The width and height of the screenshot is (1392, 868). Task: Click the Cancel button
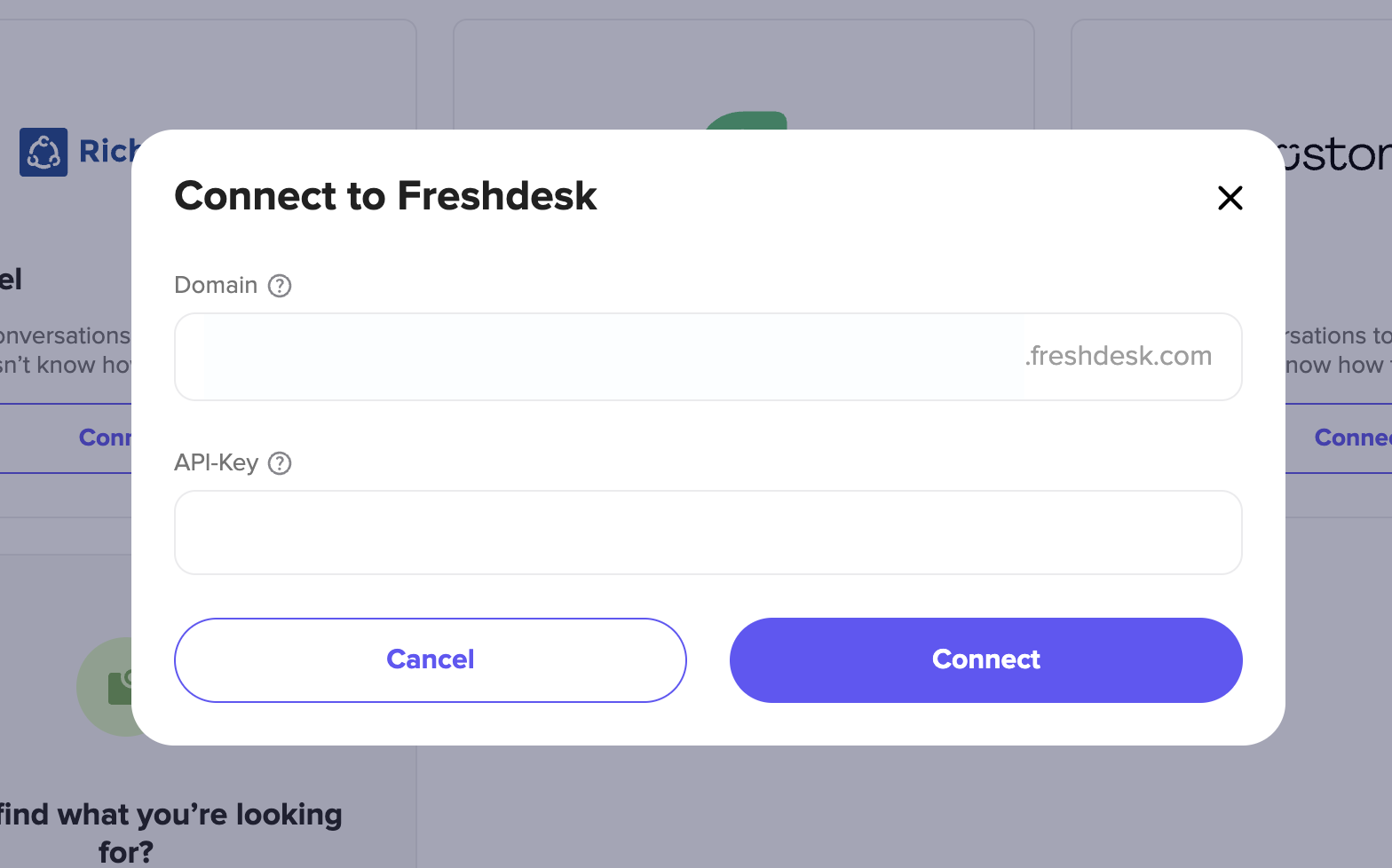tap(431, 660)
